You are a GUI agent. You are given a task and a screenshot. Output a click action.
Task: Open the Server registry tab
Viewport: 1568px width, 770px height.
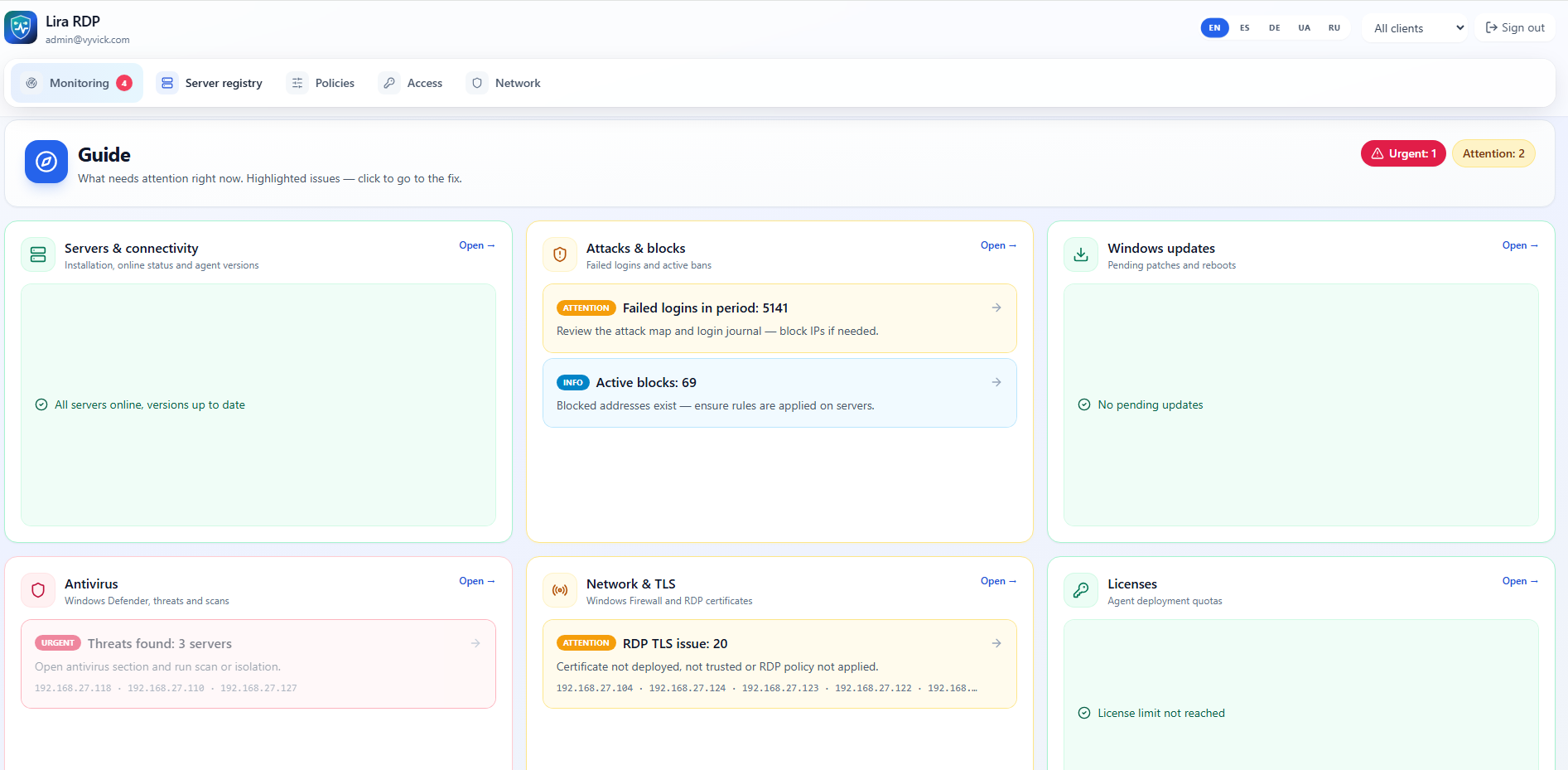(210, 83)
